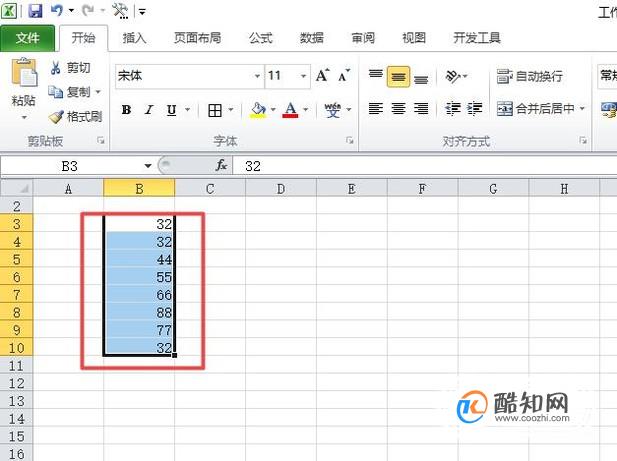Click Wrap Text (自动换行) button

(x=530, y=76)
